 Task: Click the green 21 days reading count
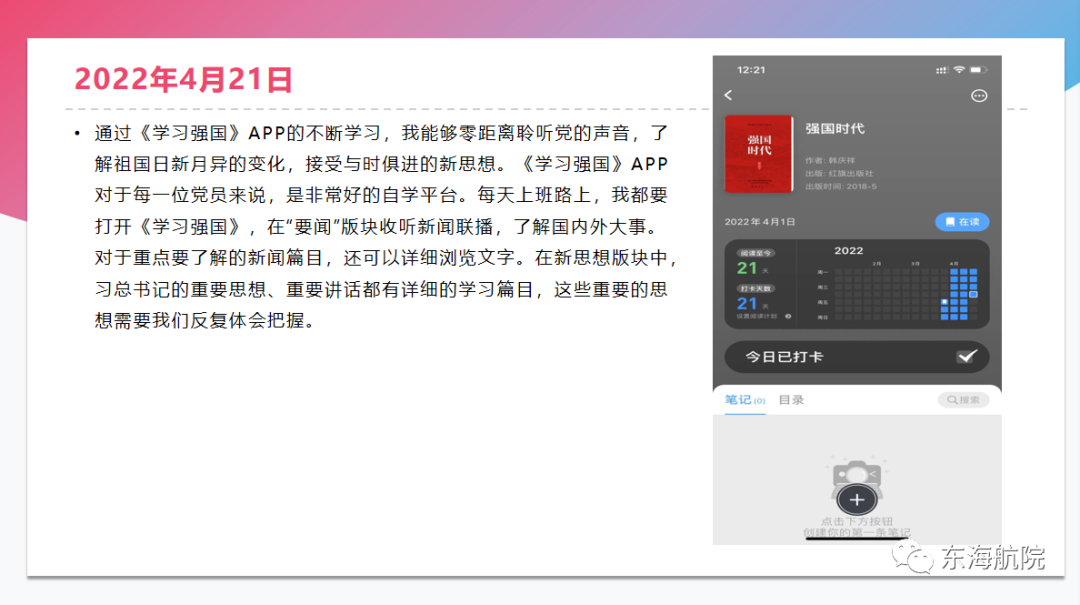pos(747,268)
